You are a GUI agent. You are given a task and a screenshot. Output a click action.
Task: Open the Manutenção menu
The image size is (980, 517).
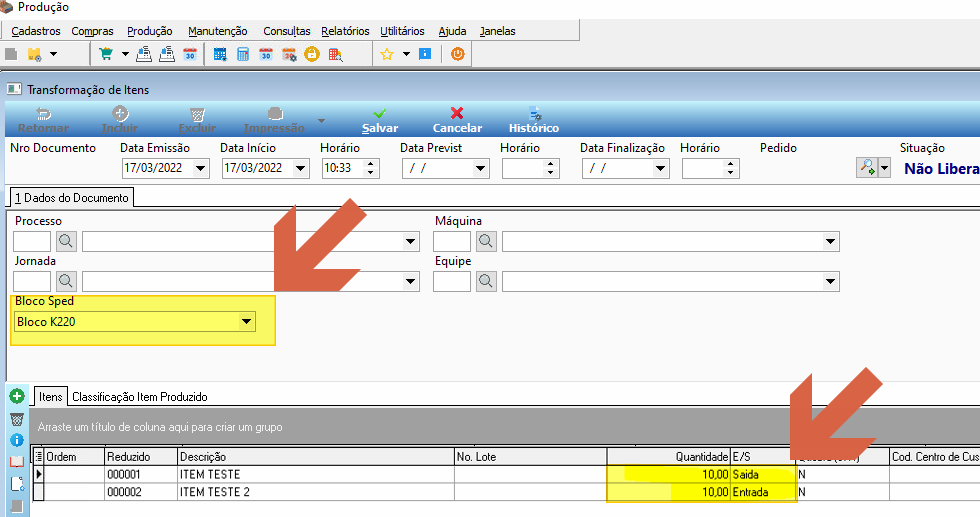pyautogui.click(x=218, y=31)
